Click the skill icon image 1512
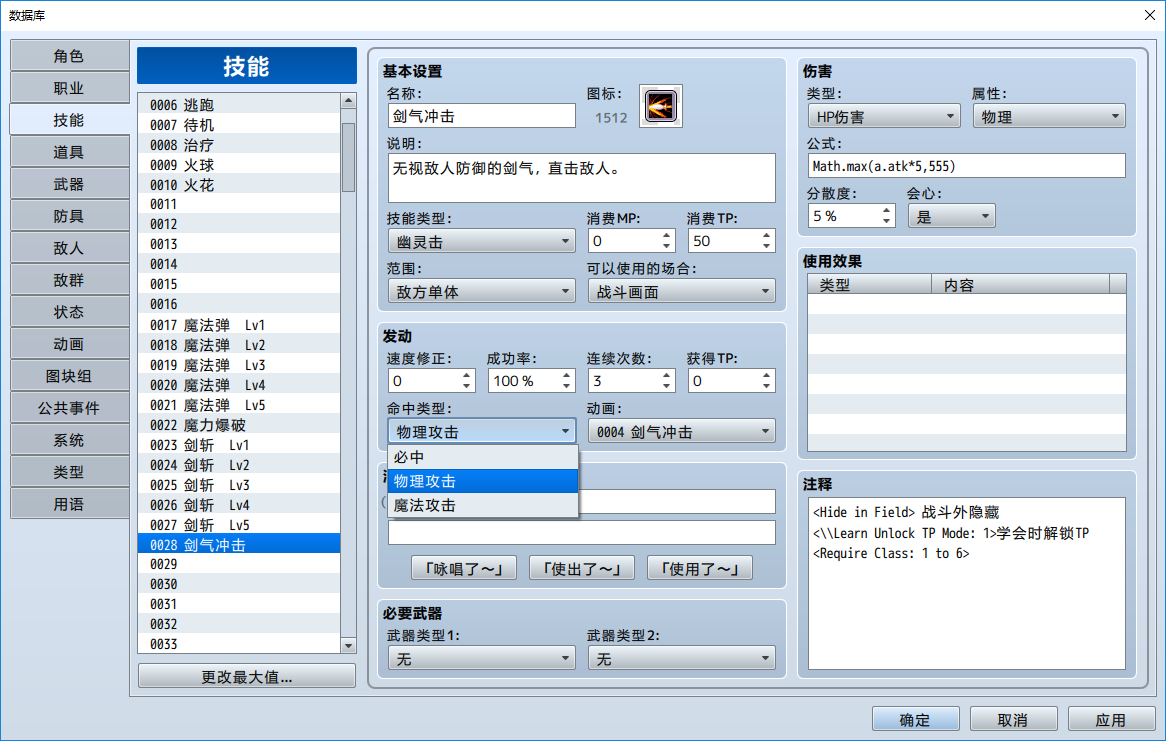Image resolution: width=1166 pixels, height=741 pixels. coord(660,106)
